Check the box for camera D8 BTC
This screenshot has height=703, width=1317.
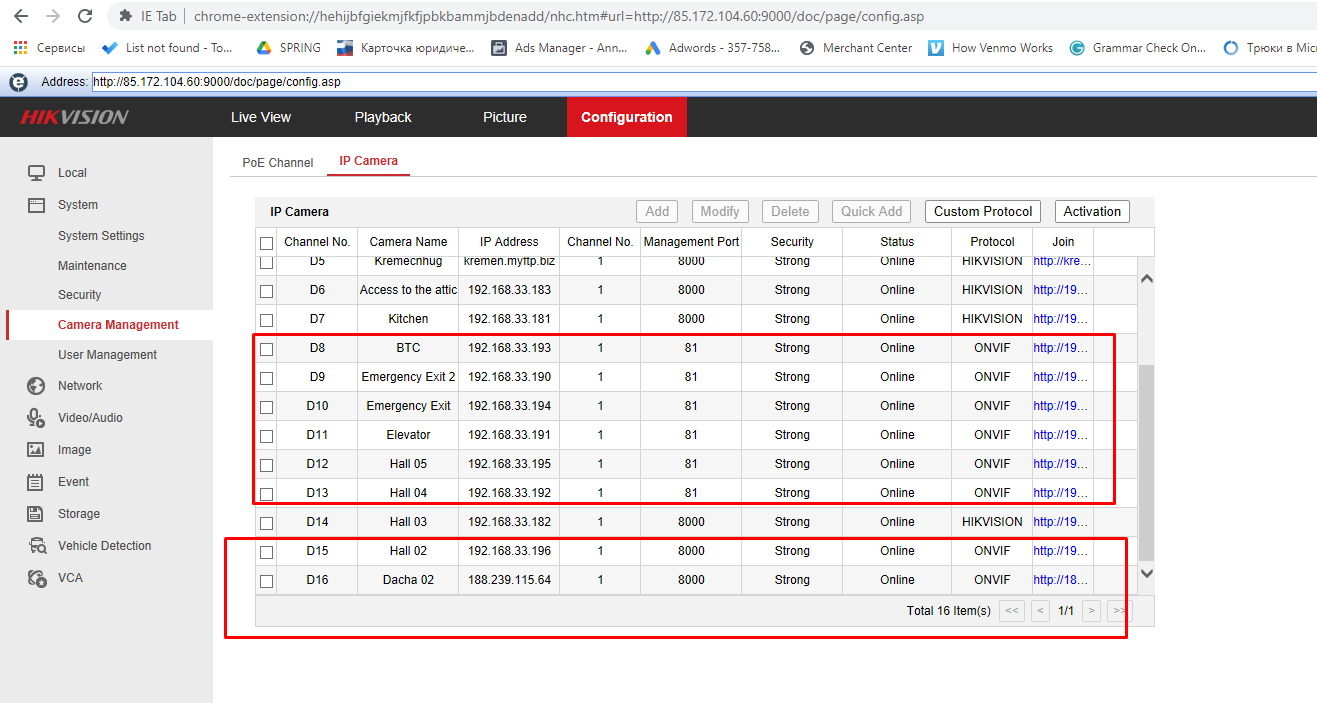tap(266, 349)
